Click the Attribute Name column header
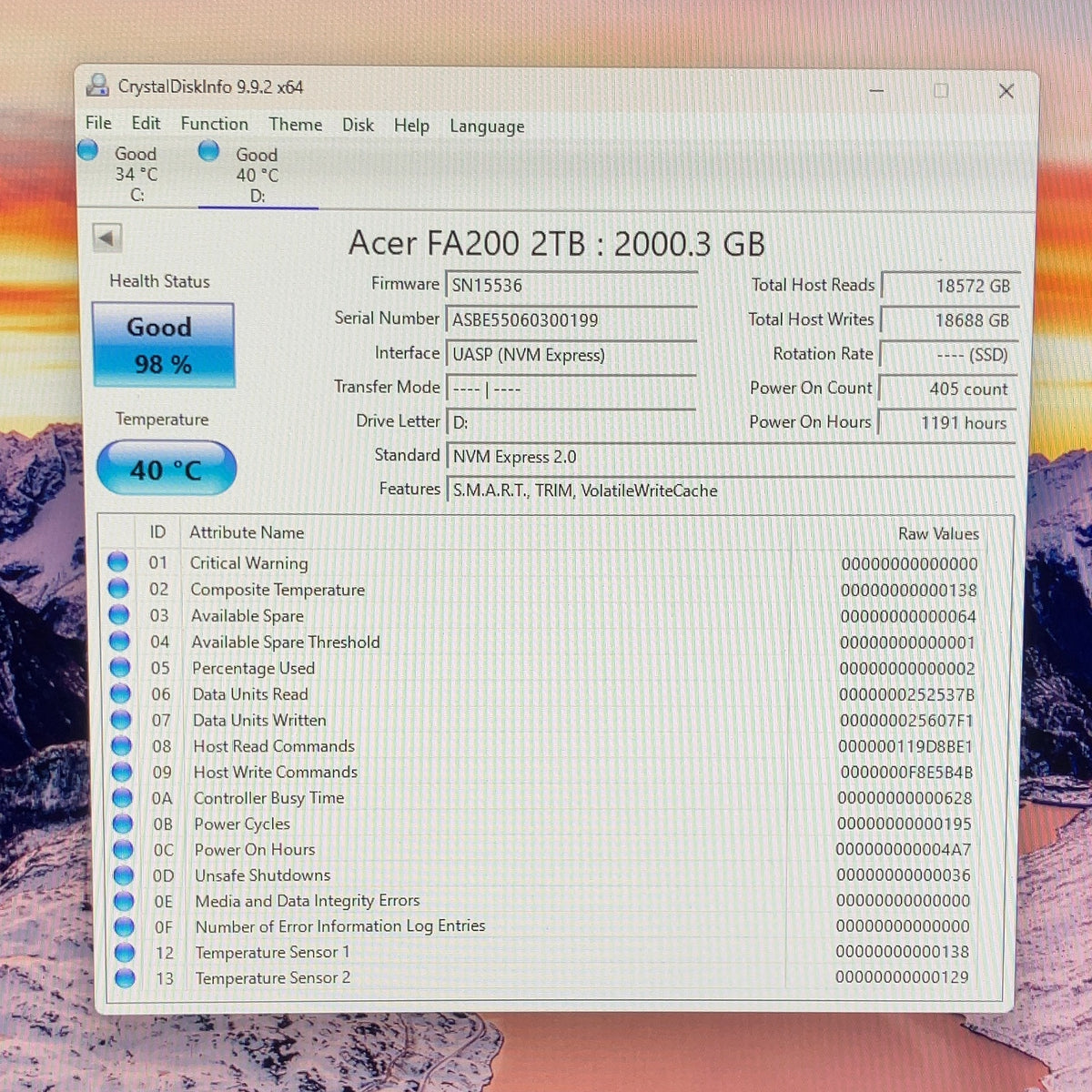Screen dimensions: 1092x1092 (247, 532)
